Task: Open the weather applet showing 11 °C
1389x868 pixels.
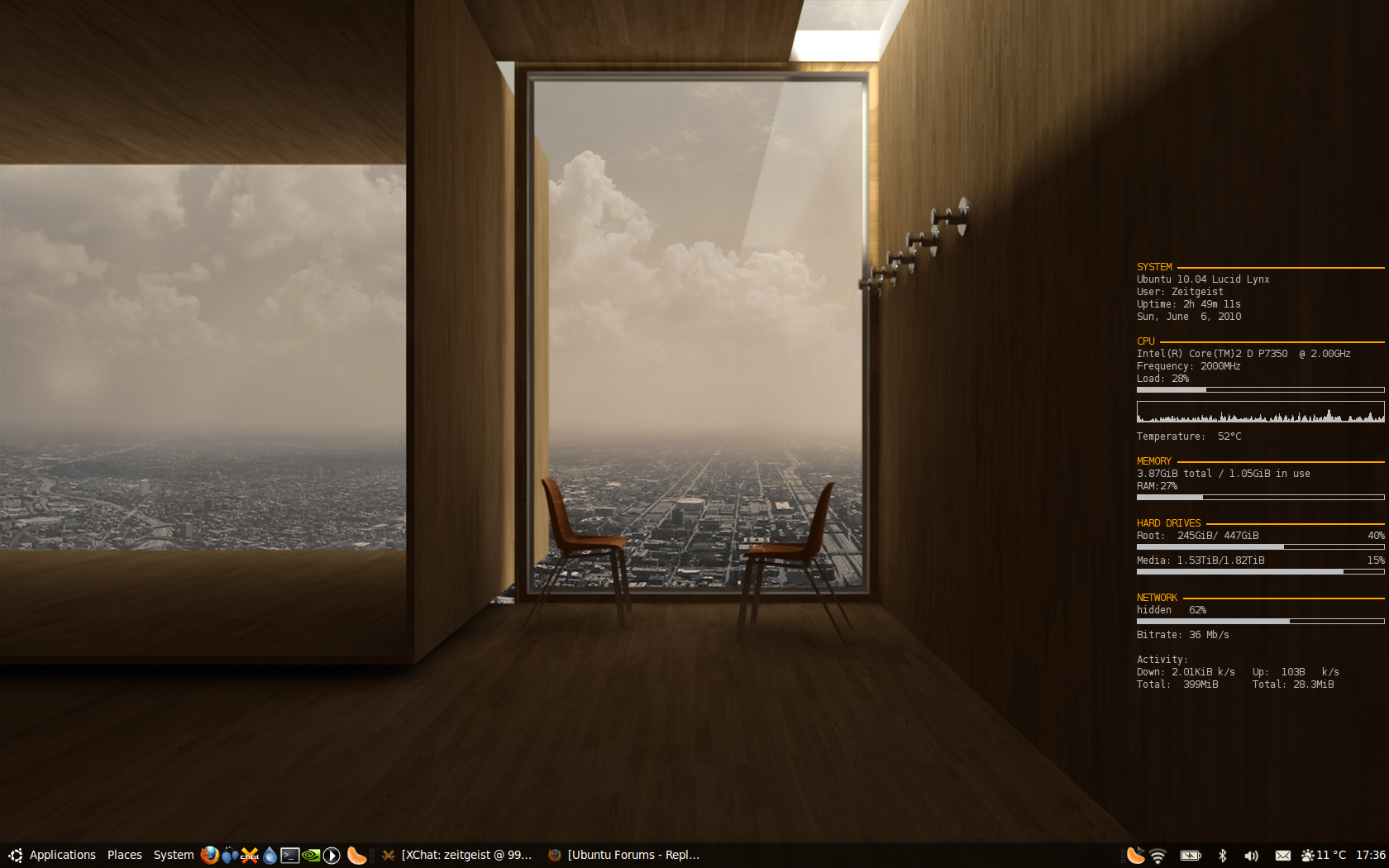Action: click(x=1324, y=855)
